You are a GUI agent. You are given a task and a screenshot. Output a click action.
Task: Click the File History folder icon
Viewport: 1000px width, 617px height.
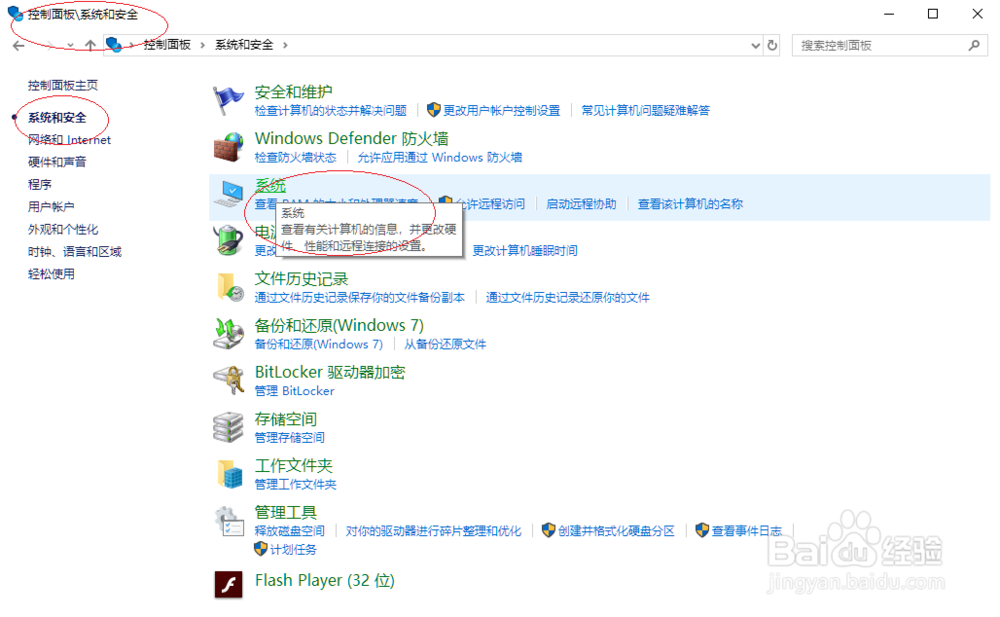(x=230, y=287)
